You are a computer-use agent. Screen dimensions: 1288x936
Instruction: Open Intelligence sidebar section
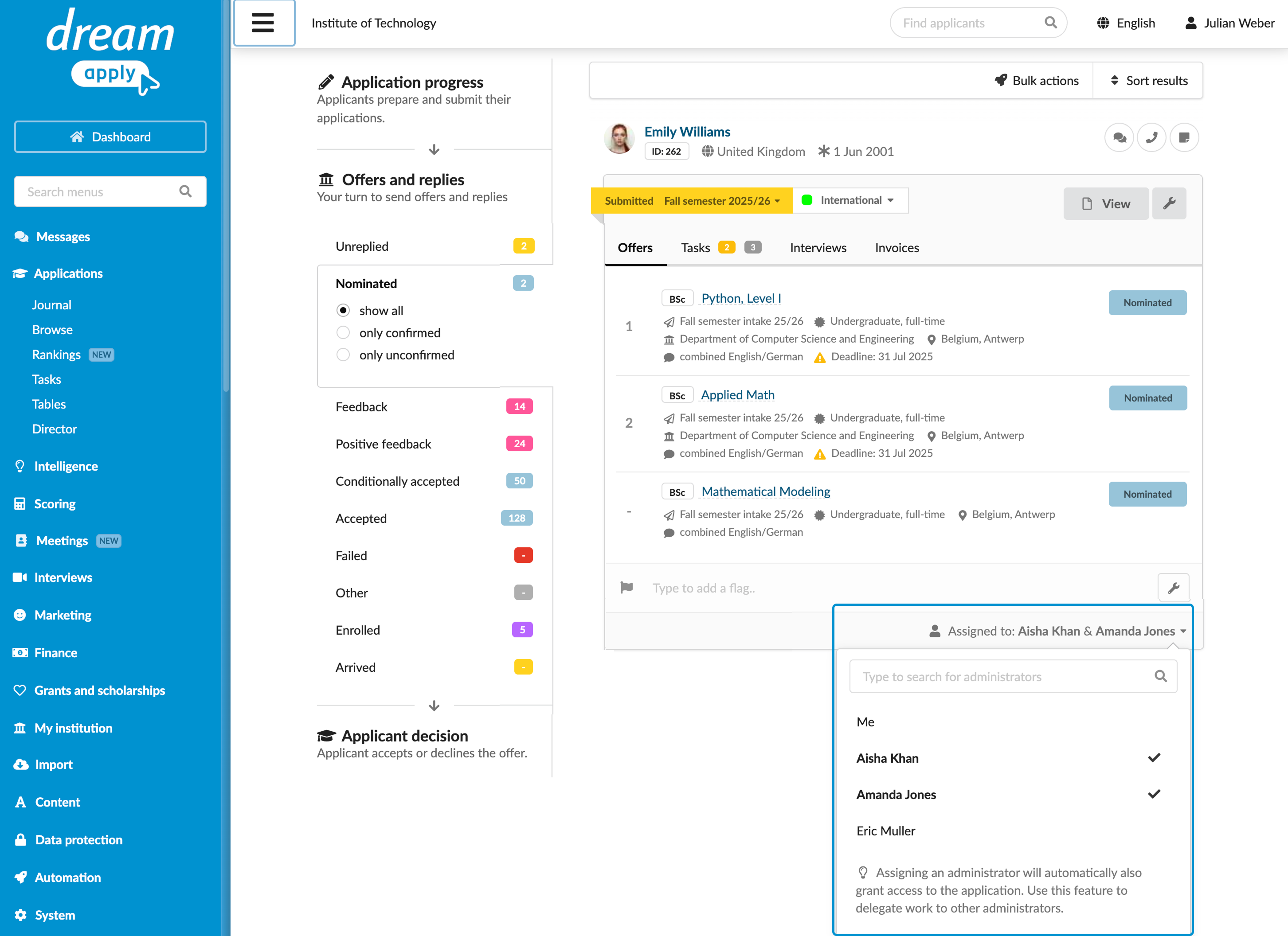pyautogui.click(x=65, y=466)
